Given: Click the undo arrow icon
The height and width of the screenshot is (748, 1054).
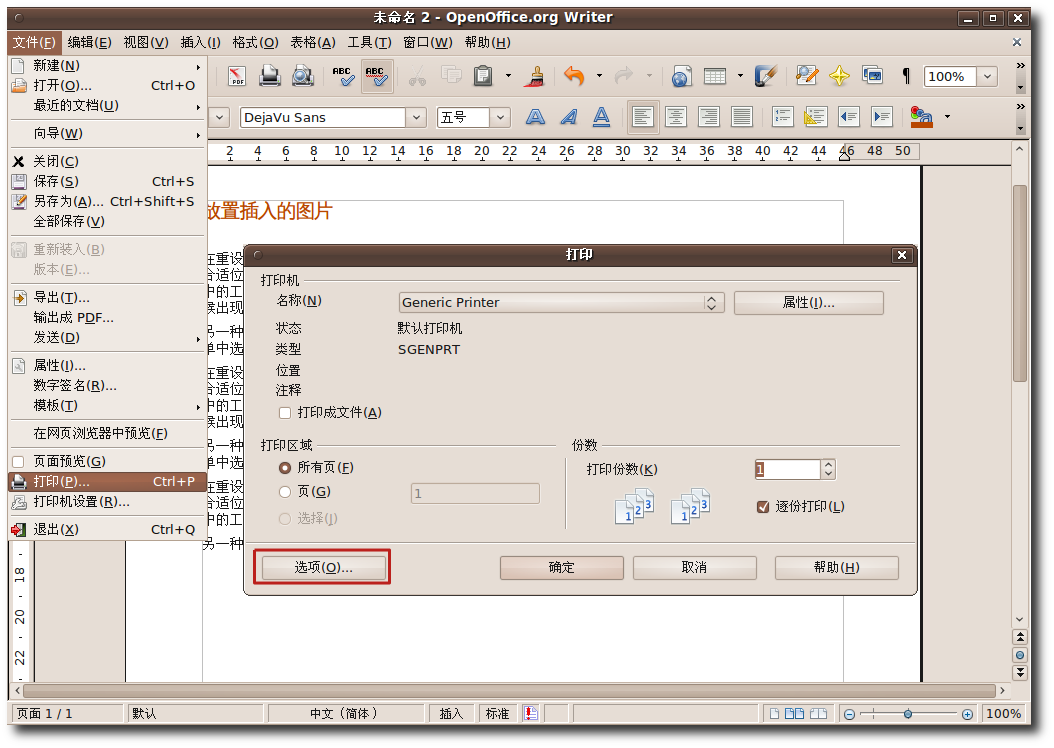Looking at the screenshot, I should (x=574, y=76).
